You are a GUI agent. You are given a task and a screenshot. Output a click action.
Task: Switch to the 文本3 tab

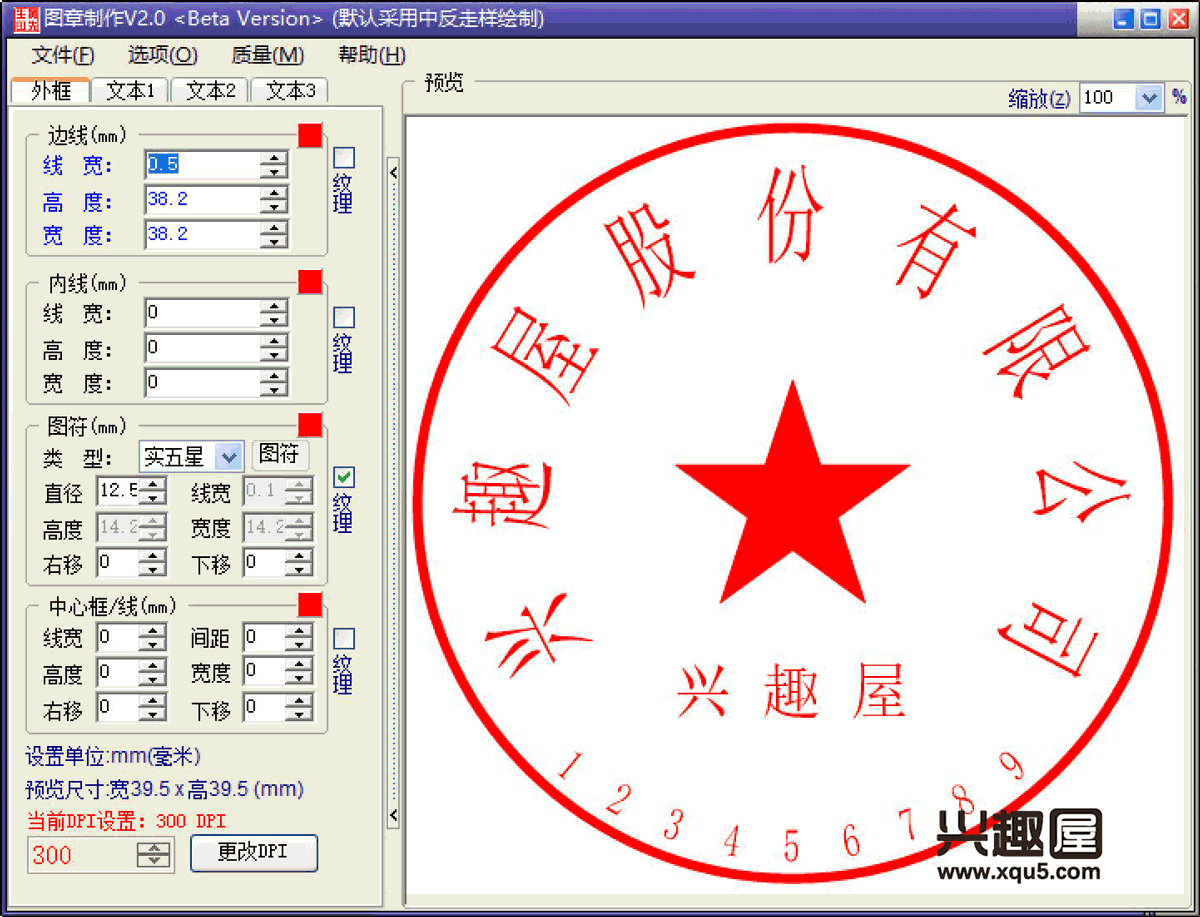click(x=290, y=91)
